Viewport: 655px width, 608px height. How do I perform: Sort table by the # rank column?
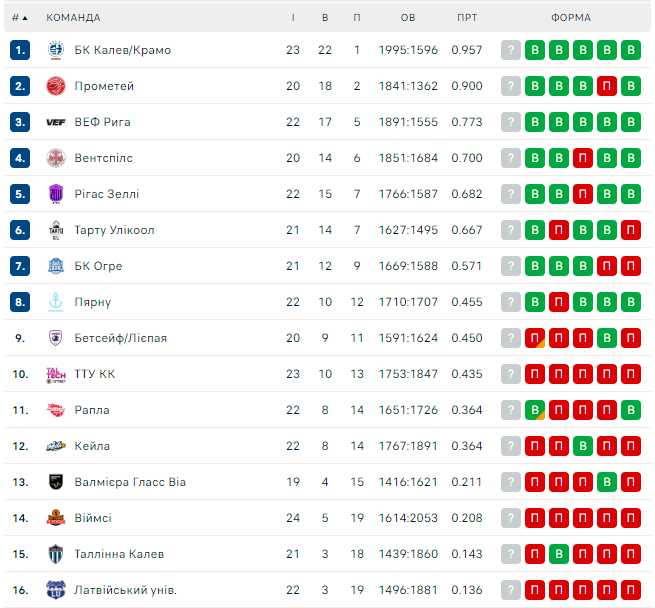click(19, 18)
